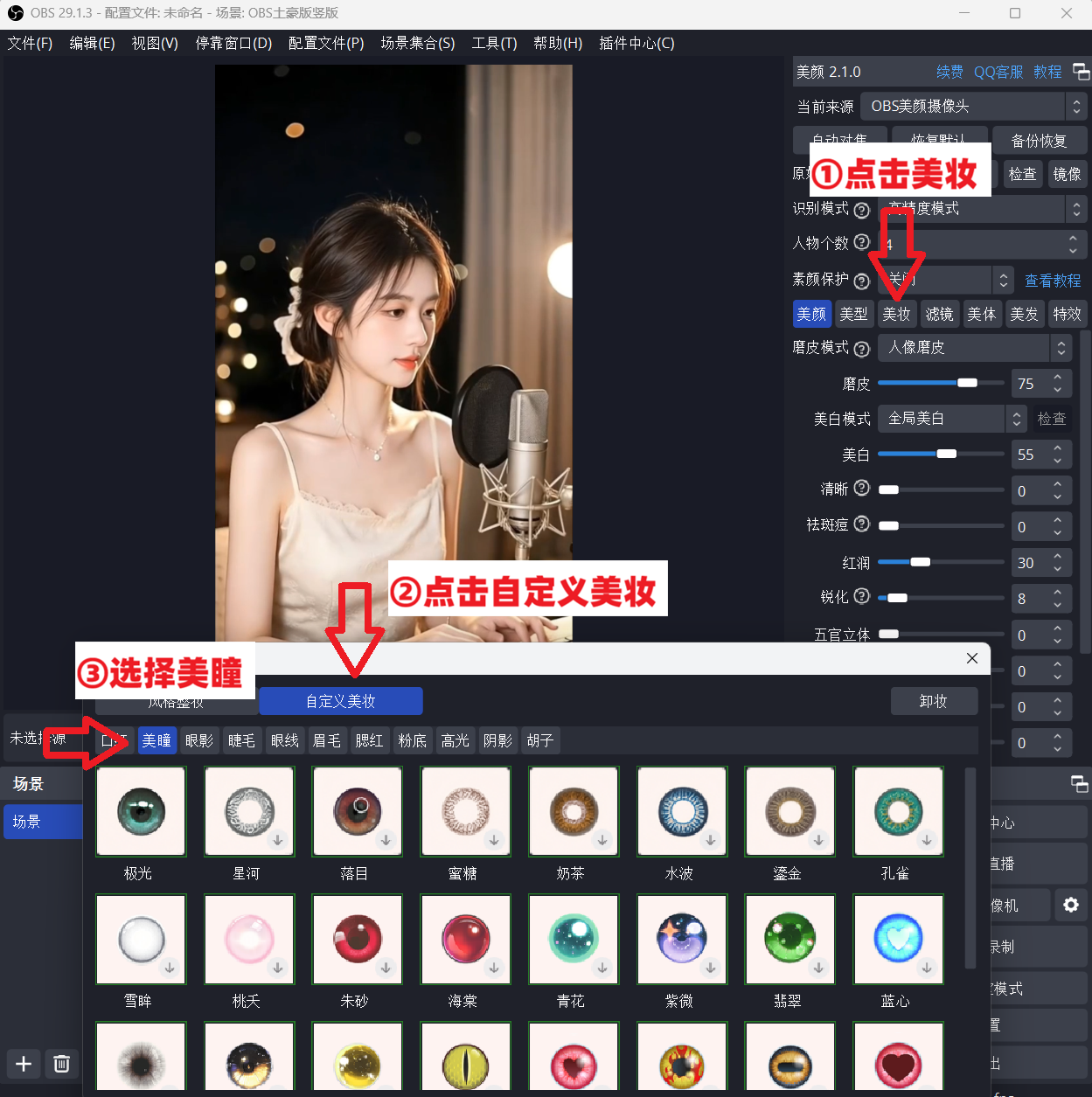Screen dimensions: 1092x1097
Task: Open the QQ客服 customer service link
Action: [998, 72]
